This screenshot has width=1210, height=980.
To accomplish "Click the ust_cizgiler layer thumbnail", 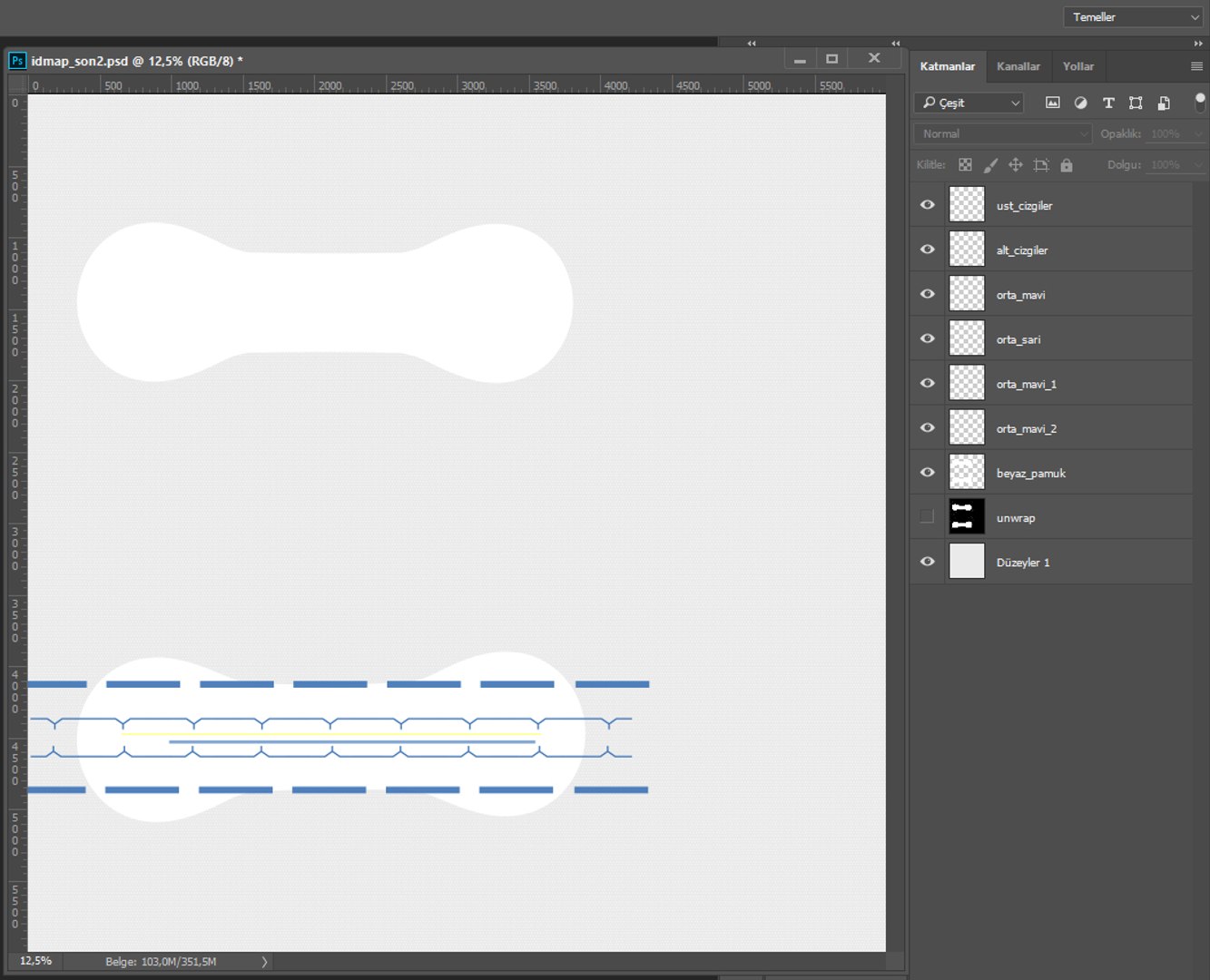I will [967, 205].
